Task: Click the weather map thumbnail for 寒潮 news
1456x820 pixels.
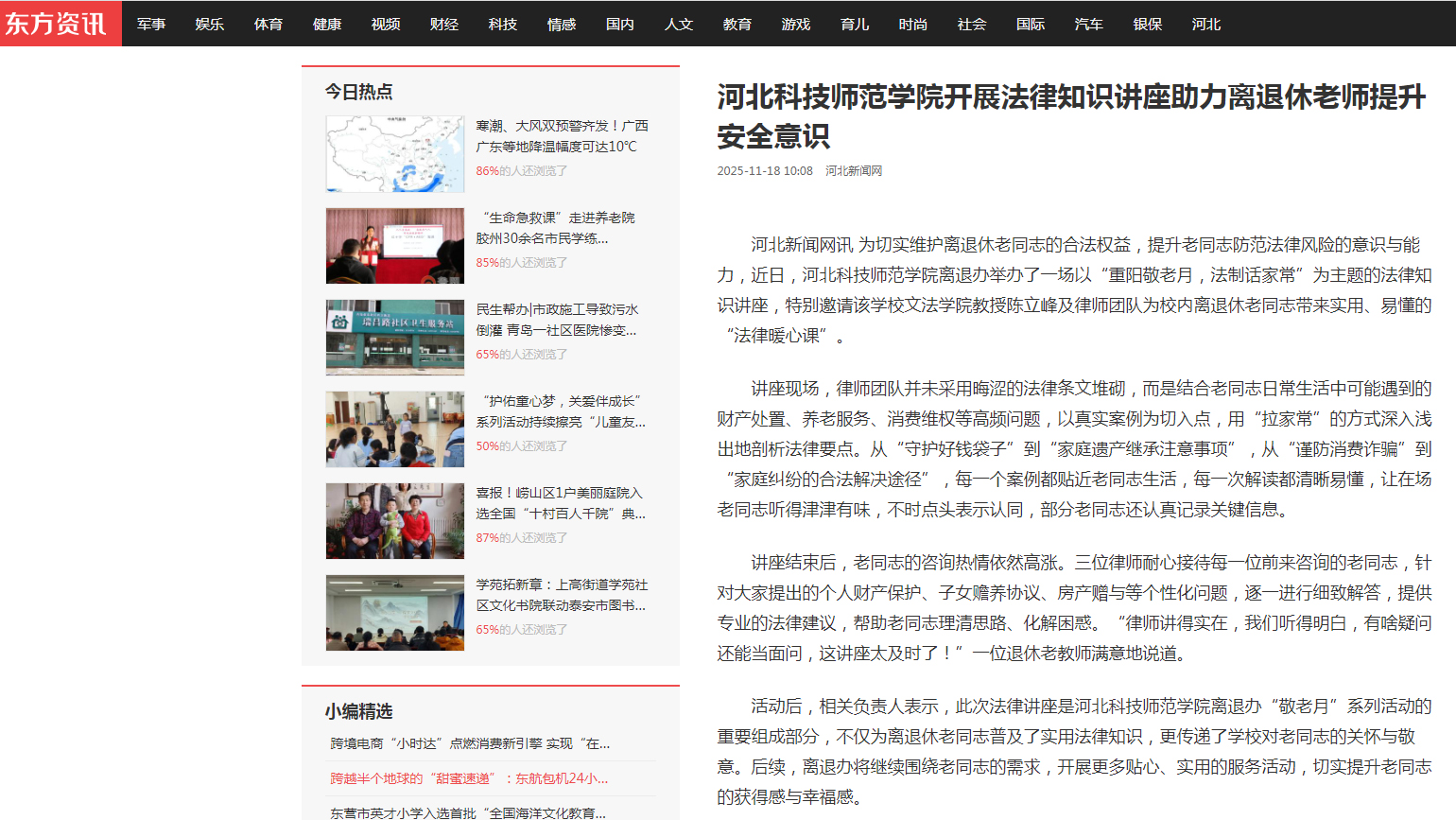Action: (395, 154)
